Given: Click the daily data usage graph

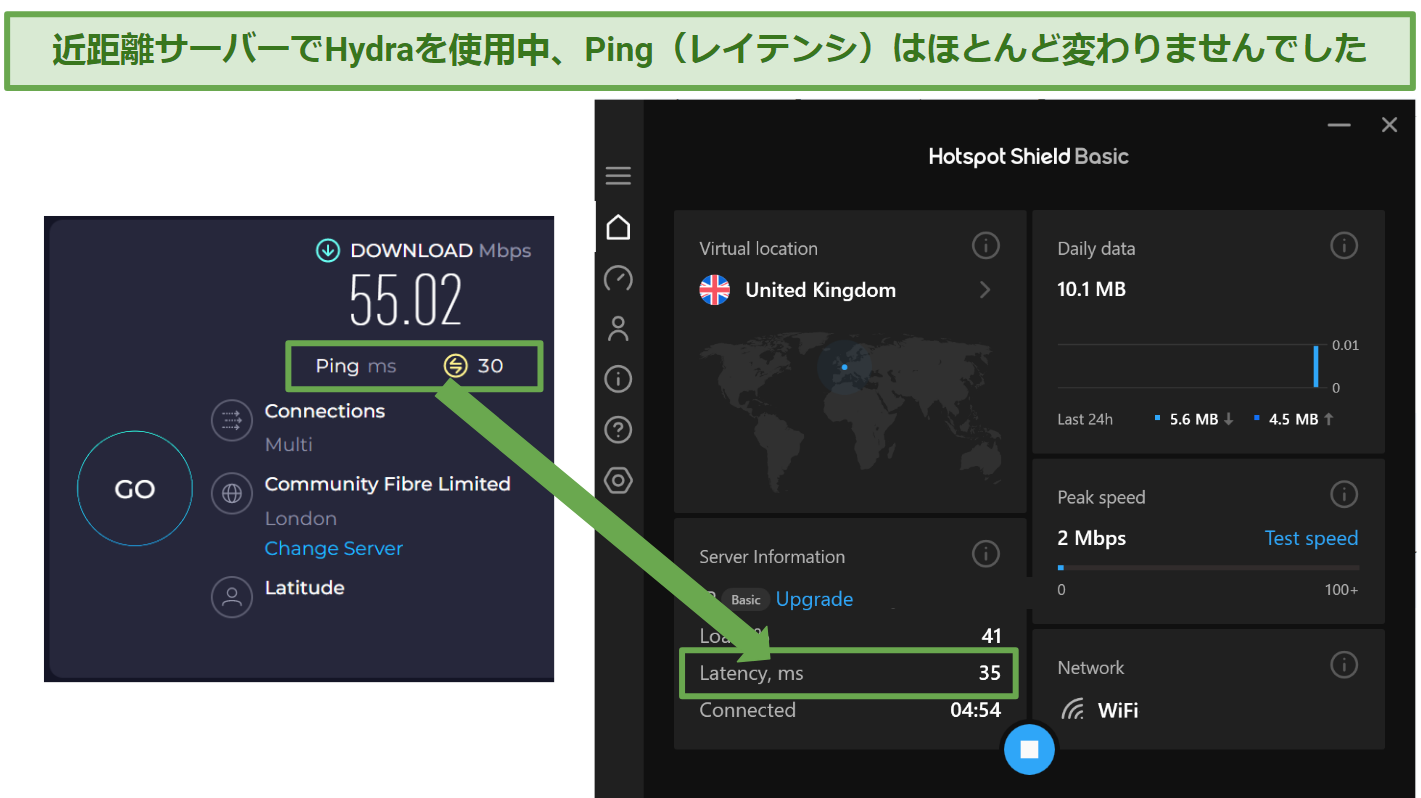Looking at the screenshot, I should 1190,366.
